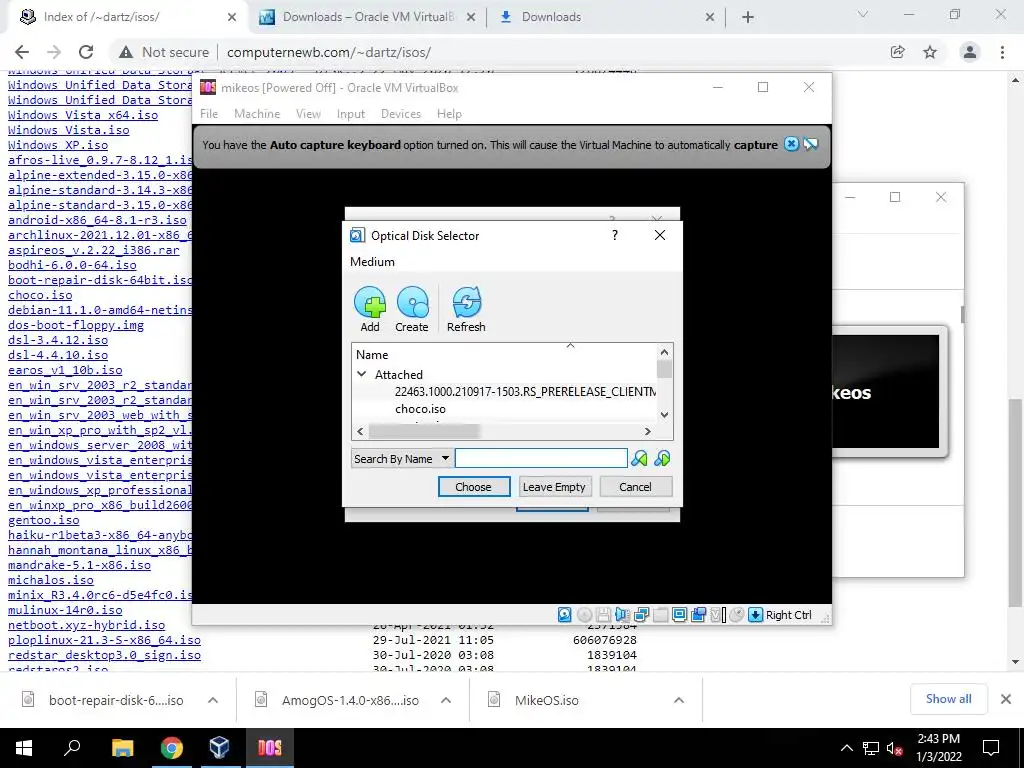Click the display status bar icon
The height and width of the screenshot is (768, 1024).
coord(679,615)
